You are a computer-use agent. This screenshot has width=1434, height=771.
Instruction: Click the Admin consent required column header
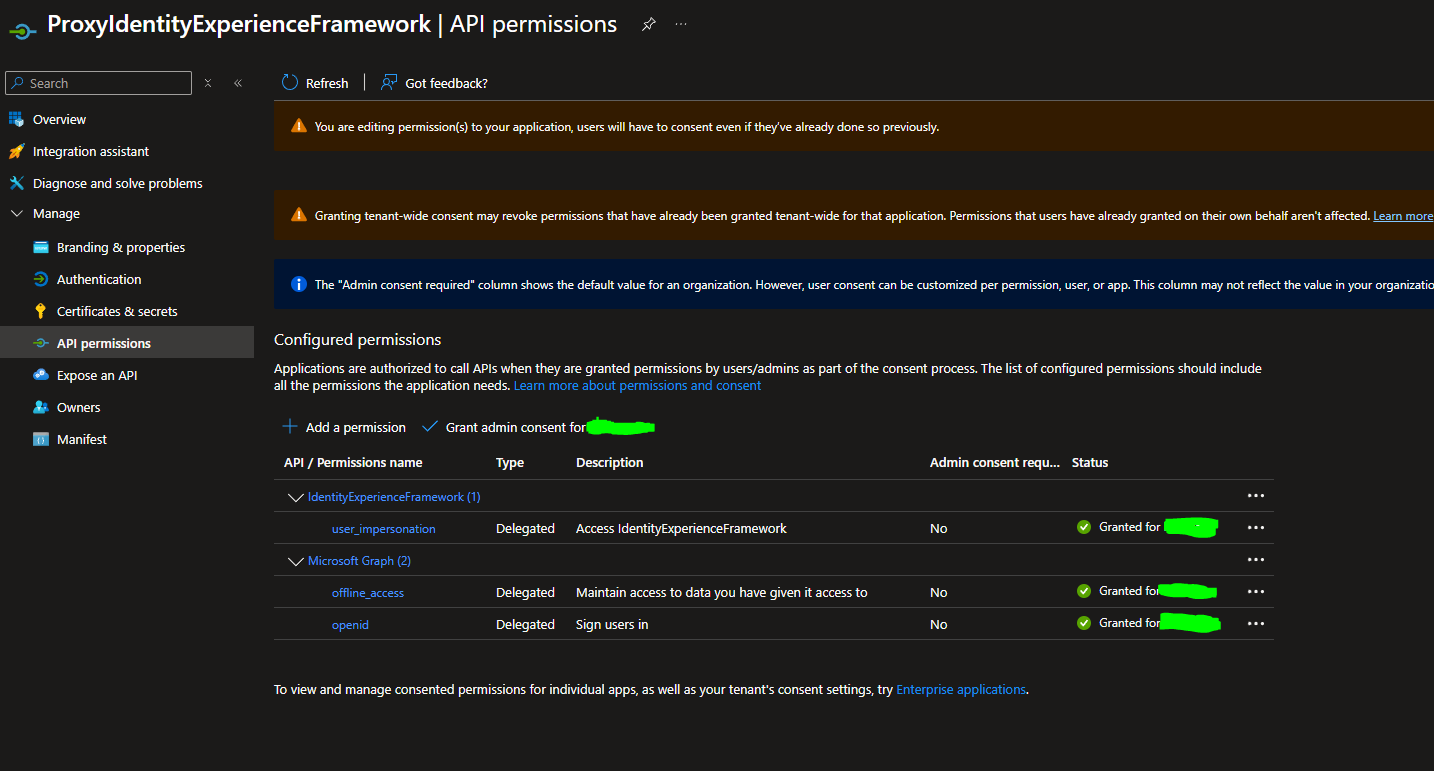pos(994,462)
